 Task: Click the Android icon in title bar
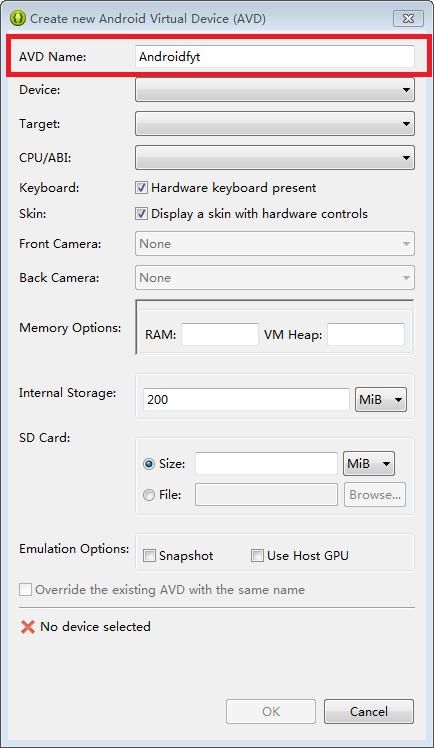[18, 19]
